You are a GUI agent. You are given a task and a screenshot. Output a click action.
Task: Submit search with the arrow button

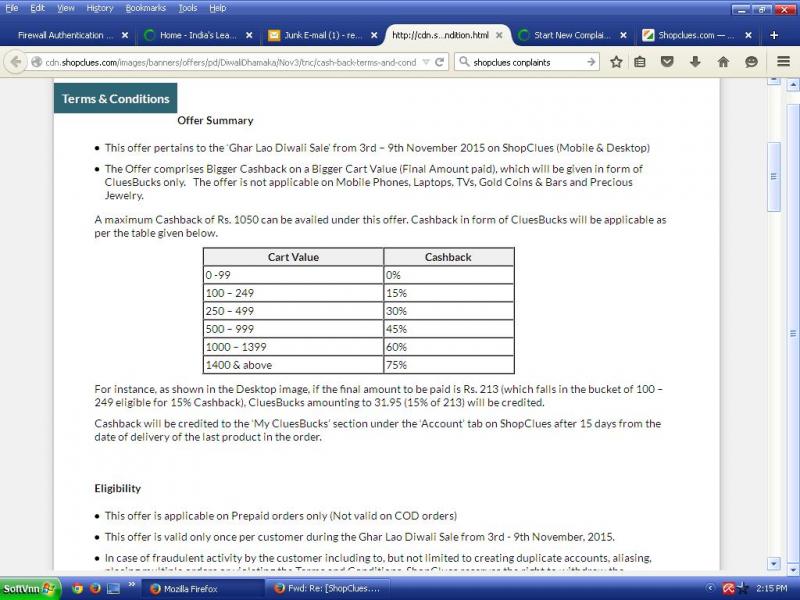[591, 62]
